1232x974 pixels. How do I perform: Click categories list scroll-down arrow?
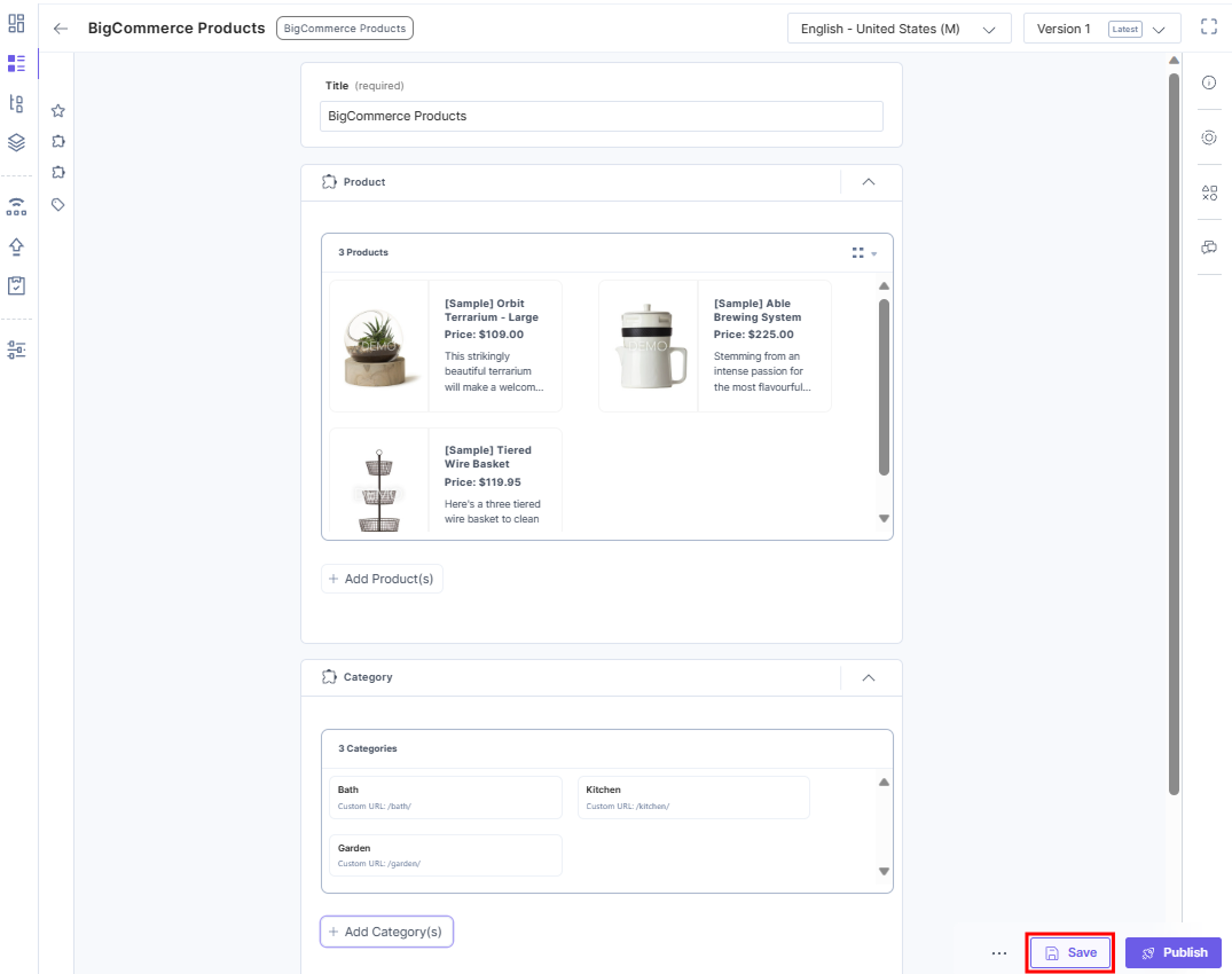point(884,871)
